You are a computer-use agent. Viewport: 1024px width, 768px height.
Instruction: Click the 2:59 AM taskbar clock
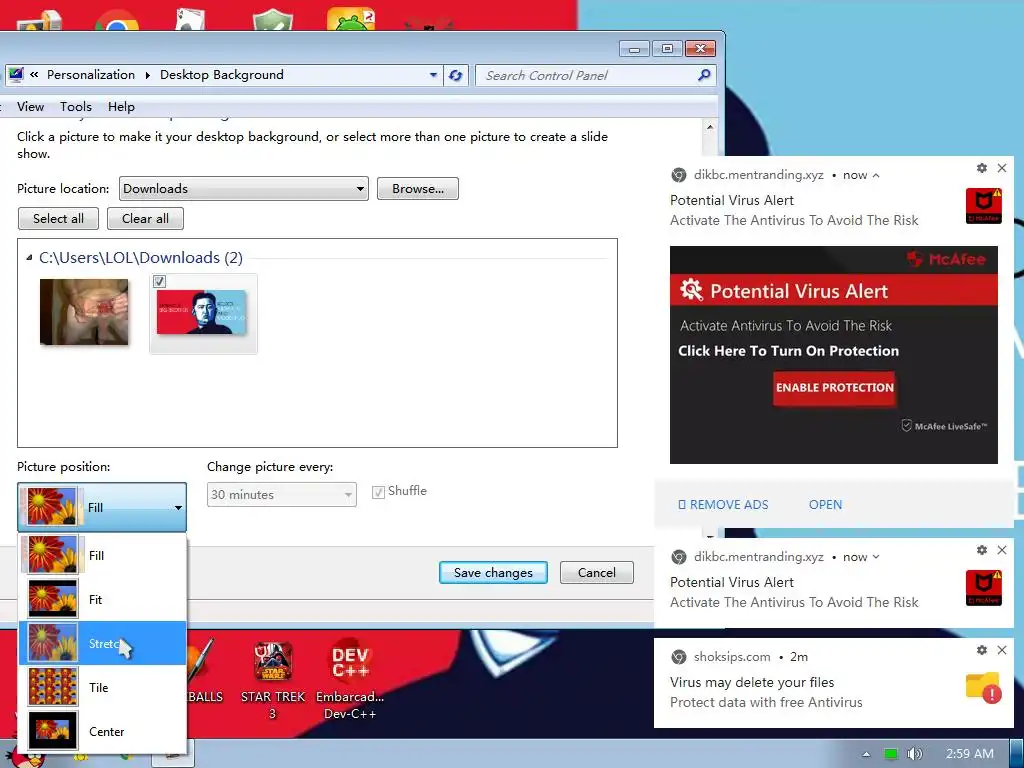pos(970,754)
